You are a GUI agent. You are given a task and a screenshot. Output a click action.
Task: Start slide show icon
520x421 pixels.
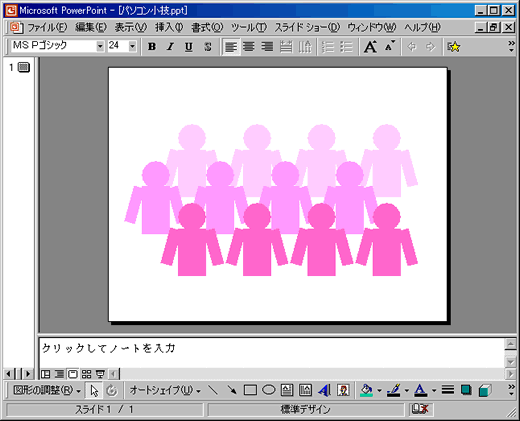click(100, 374)
